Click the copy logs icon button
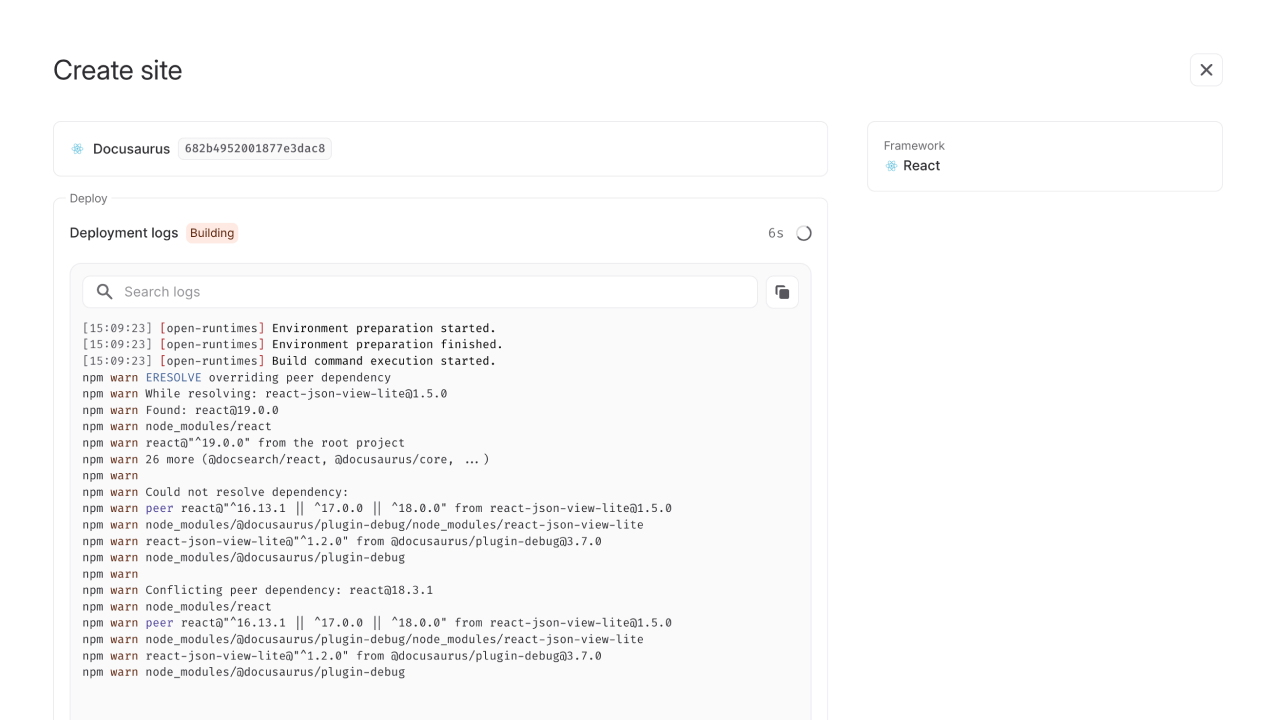The image size is (1280, 720). click(782, 292)
